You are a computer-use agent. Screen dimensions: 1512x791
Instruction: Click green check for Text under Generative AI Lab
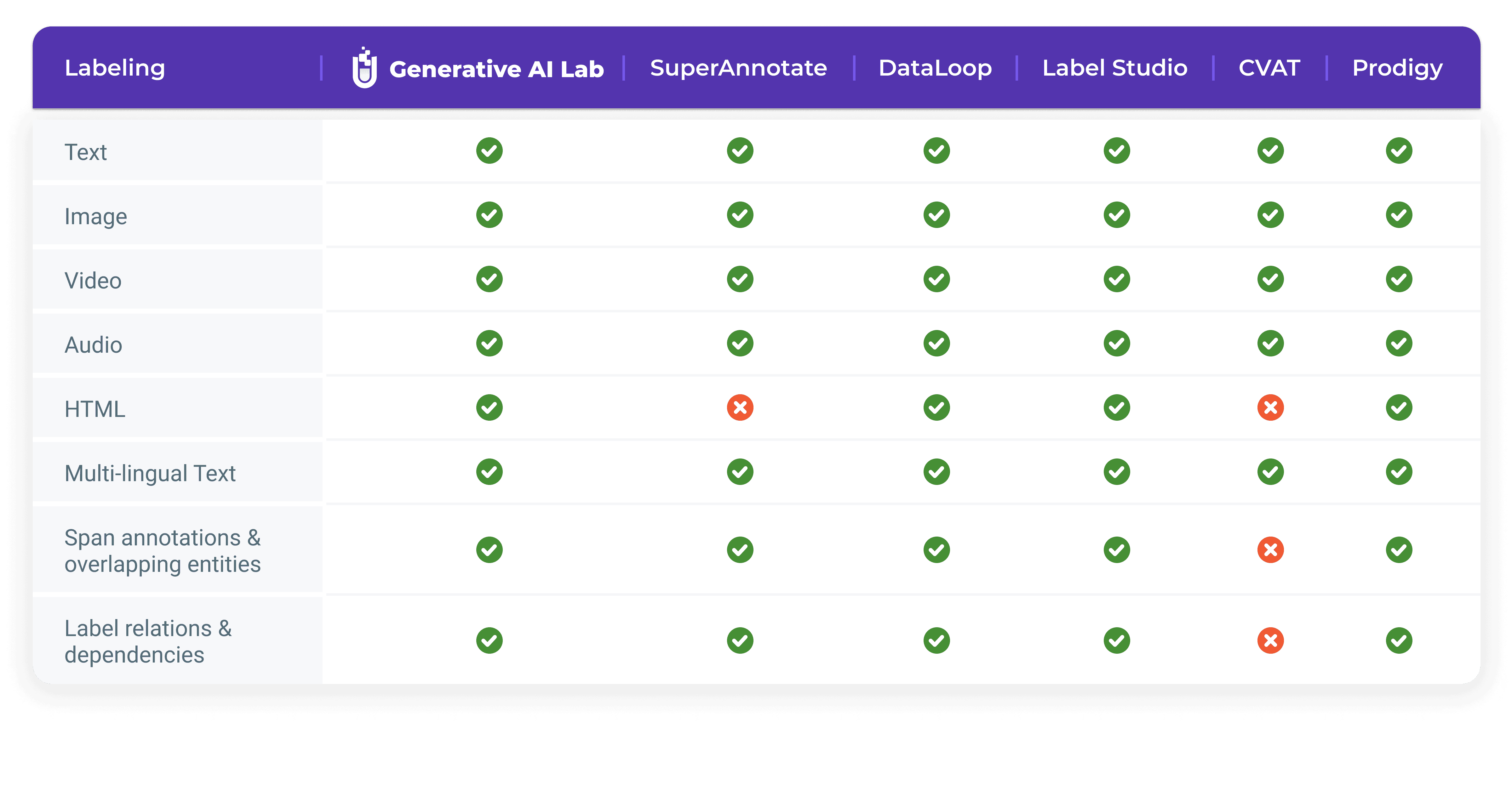(490, 151)
